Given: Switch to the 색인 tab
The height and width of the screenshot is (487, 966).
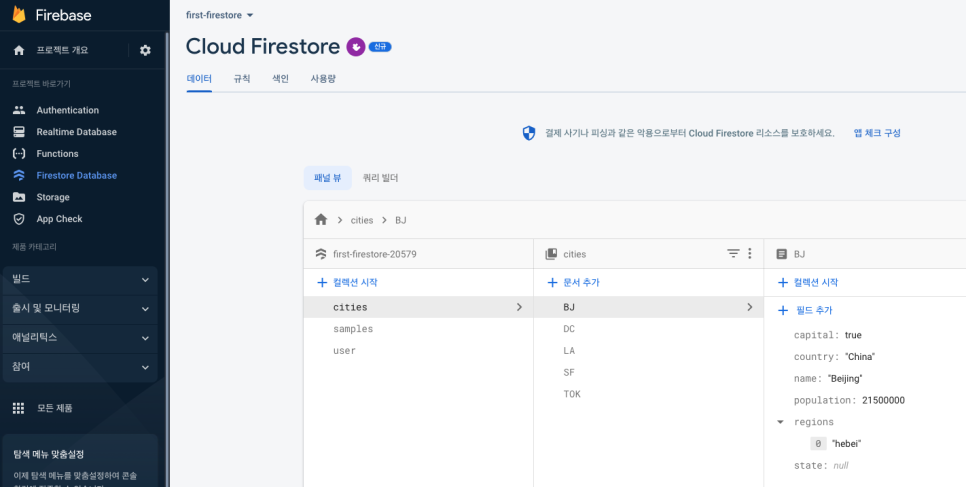Looking at the screenshot, I should (x=280, y=79).
